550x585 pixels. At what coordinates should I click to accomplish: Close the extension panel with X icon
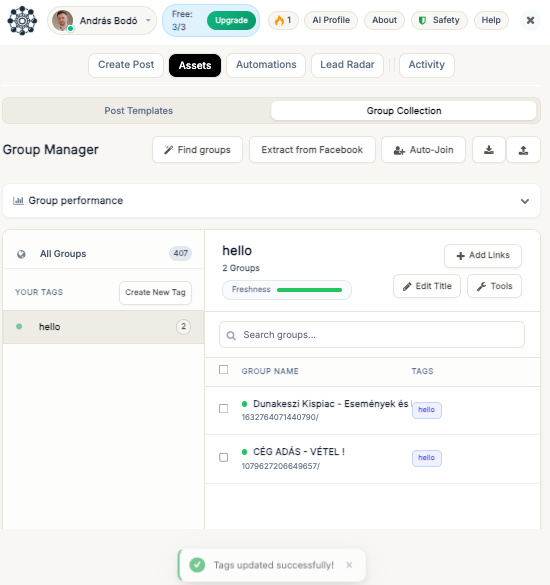pyautogui.click(x=530, y=20)
